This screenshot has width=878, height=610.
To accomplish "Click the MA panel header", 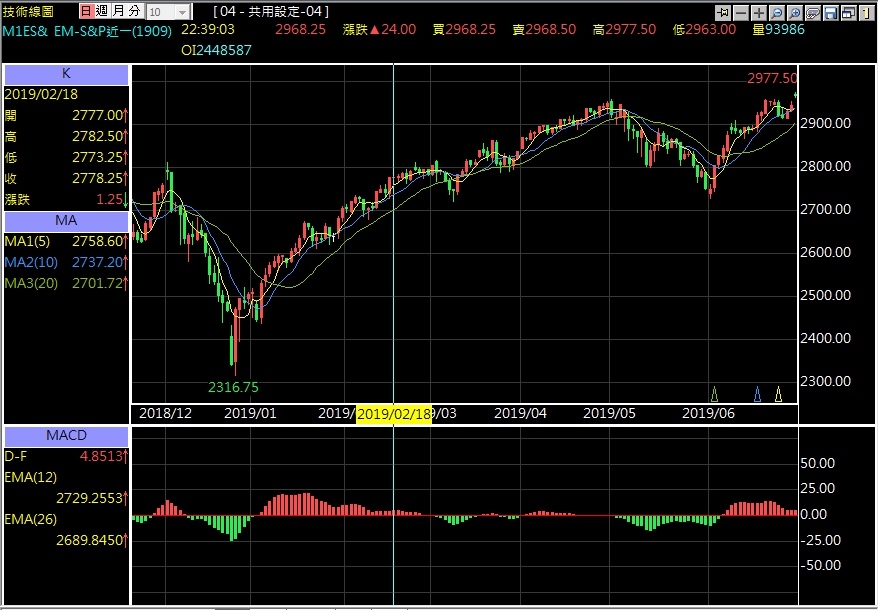I will (x=66, y=221).
